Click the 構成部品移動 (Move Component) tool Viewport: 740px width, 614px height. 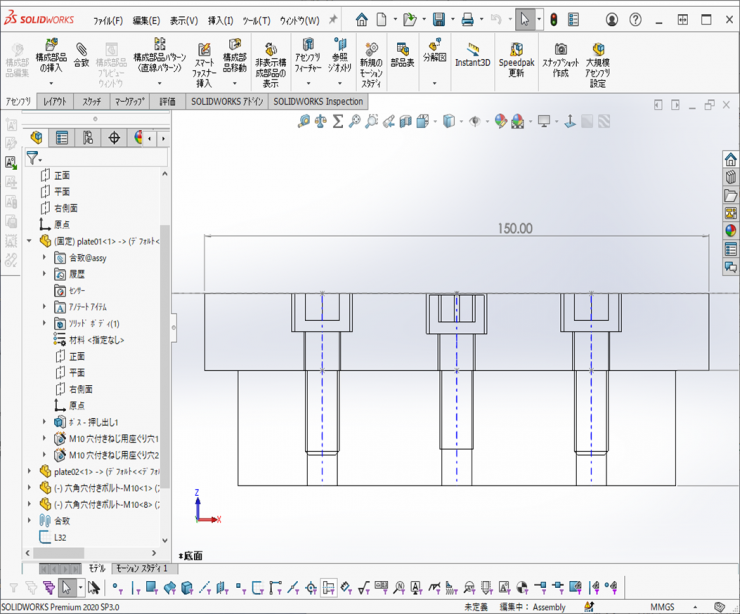tap(235, 55)
